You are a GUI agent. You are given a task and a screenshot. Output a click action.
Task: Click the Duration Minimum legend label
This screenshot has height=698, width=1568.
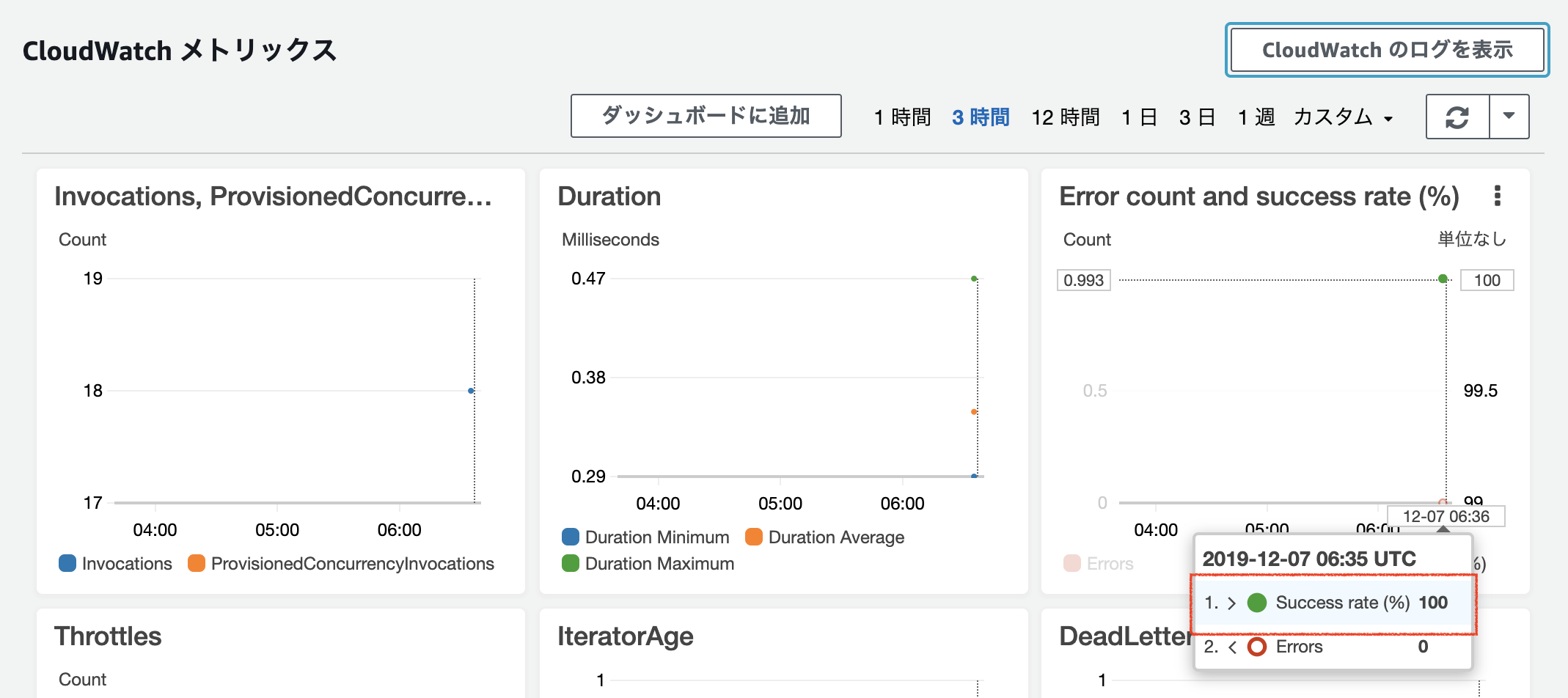(x=657, y=537)
